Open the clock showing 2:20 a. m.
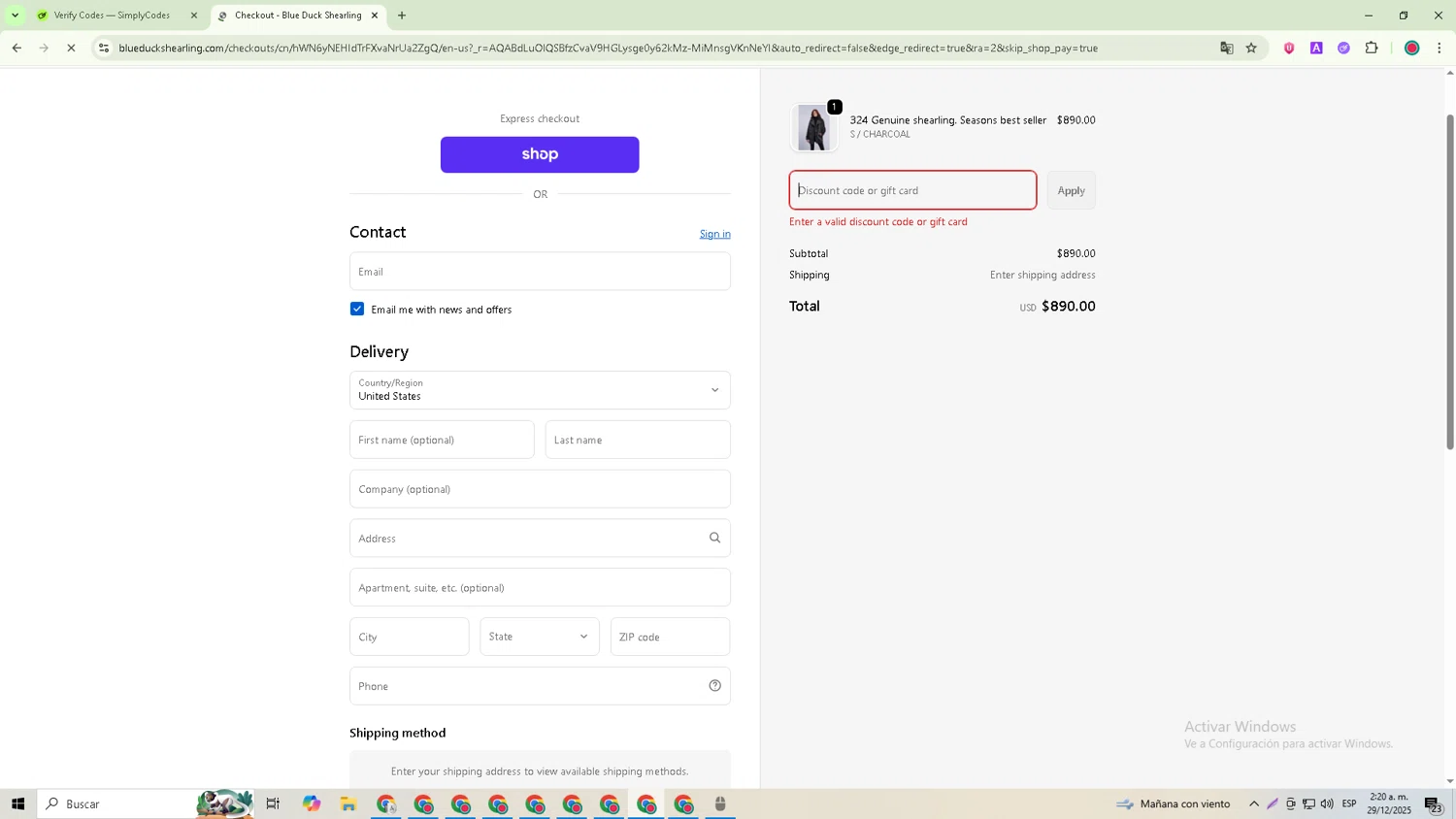Viewport: 1456px width, 819px height. click(x=1389, y=803)
